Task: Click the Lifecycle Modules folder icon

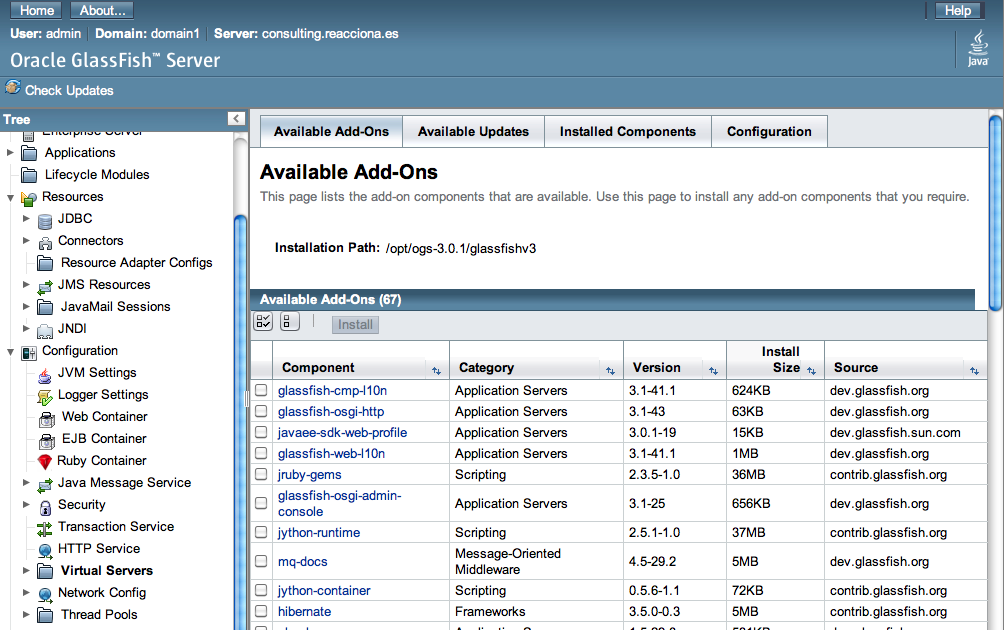Action: (29, 175)
